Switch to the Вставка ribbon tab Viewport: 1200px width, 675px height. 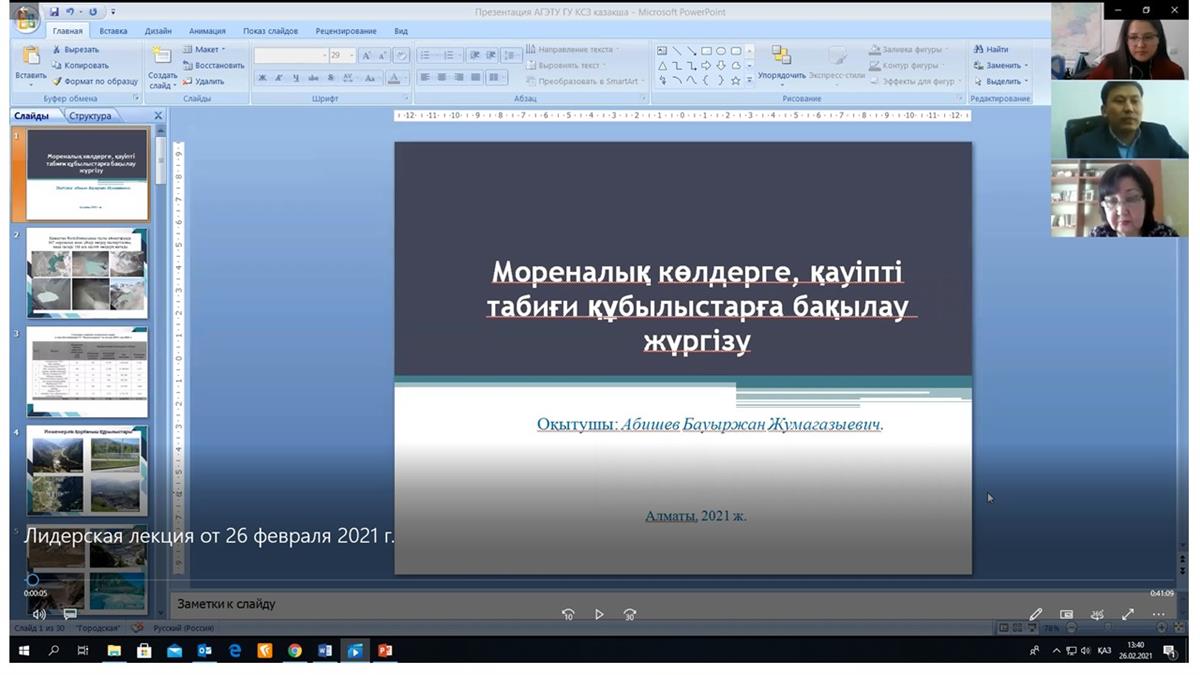point(113,31)
